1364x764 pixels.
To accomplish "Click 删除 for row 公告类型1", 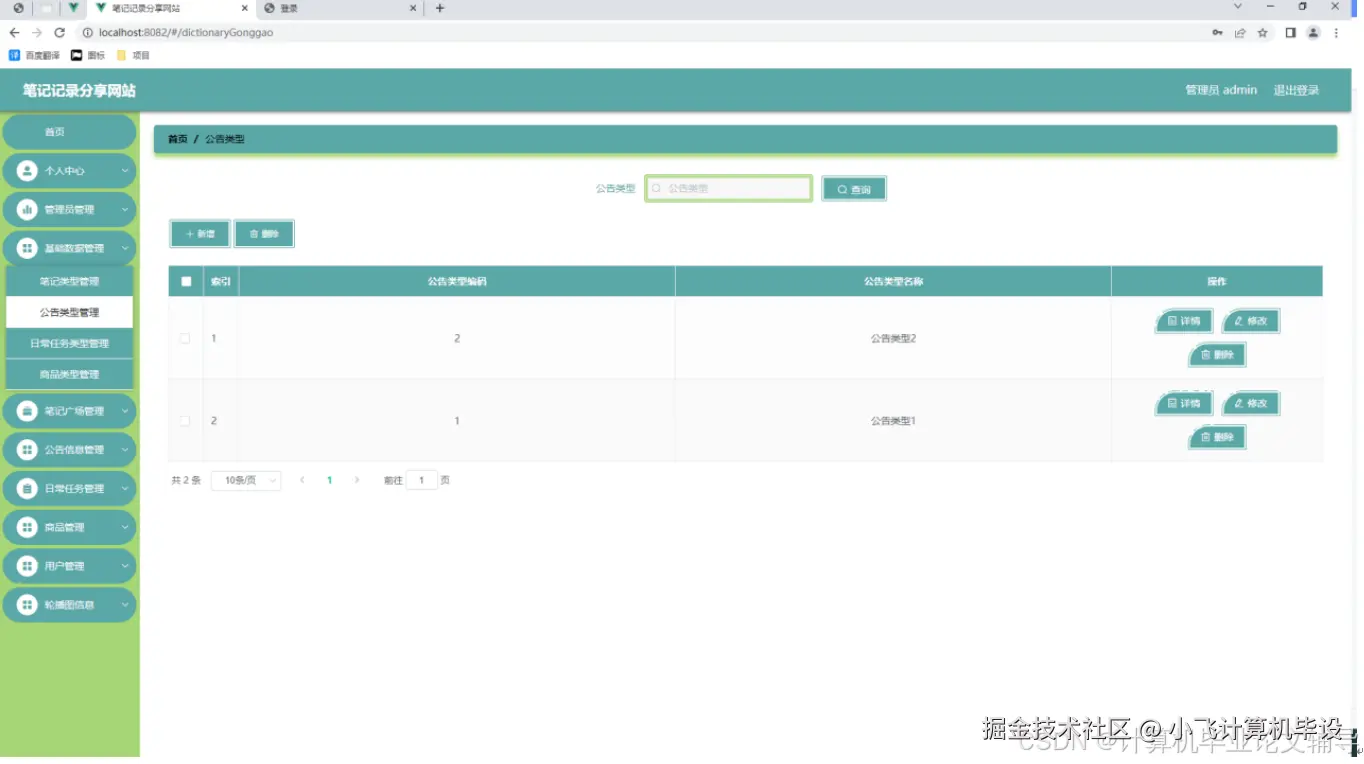I will [x=1217, y=437].
